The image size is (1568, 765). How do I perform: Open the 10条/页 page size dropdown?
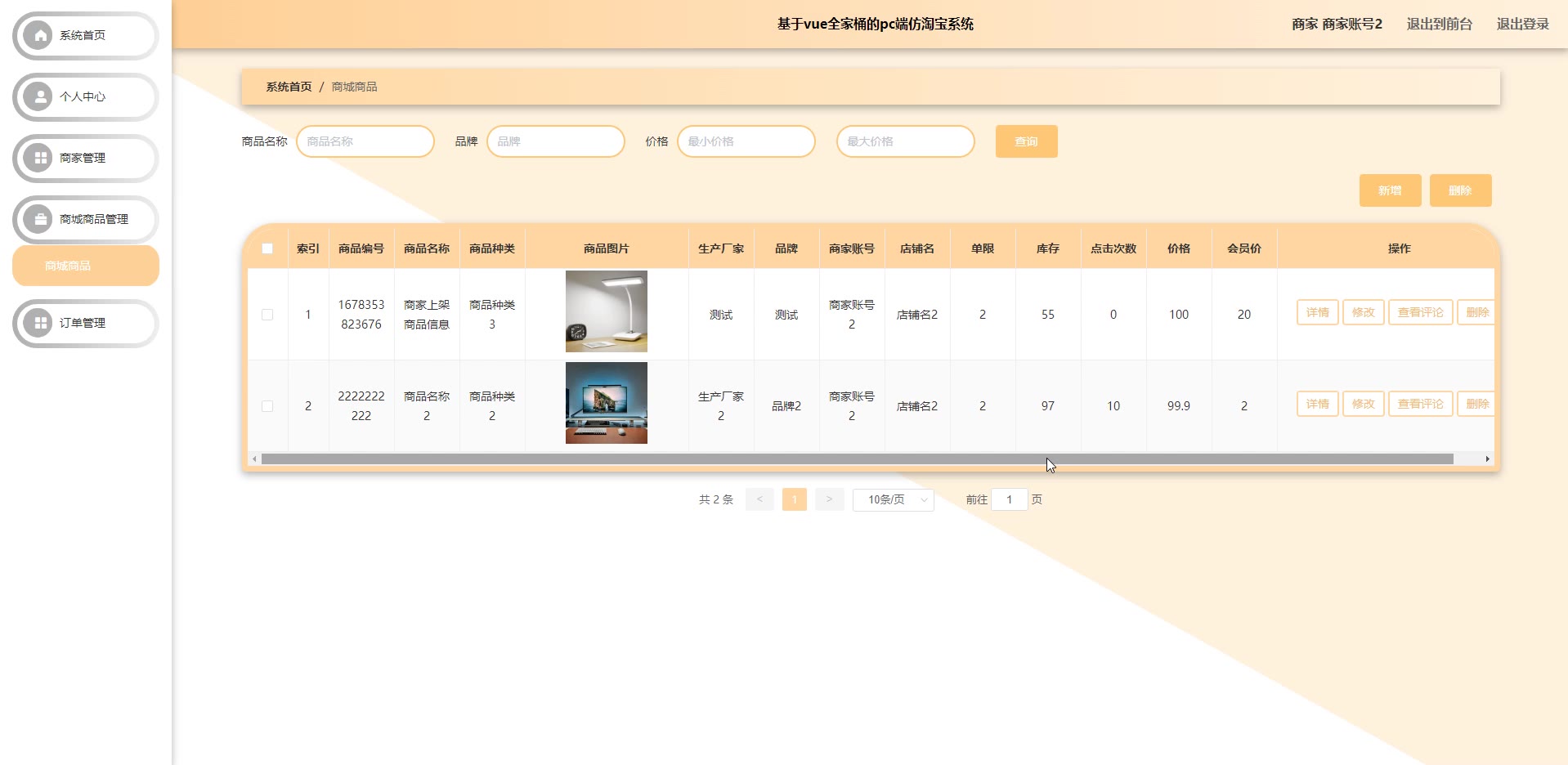893,499
